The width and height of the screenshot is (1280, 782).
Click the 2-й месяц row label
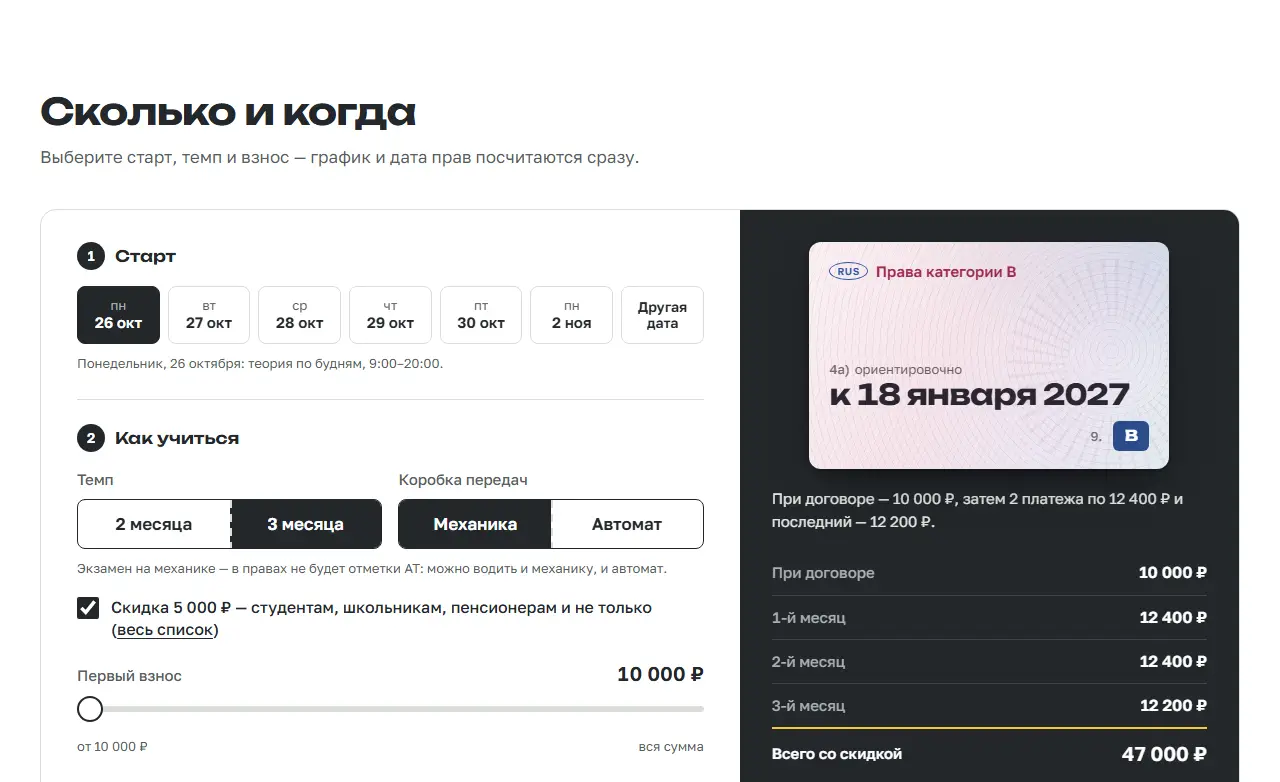tap(809, 662)
